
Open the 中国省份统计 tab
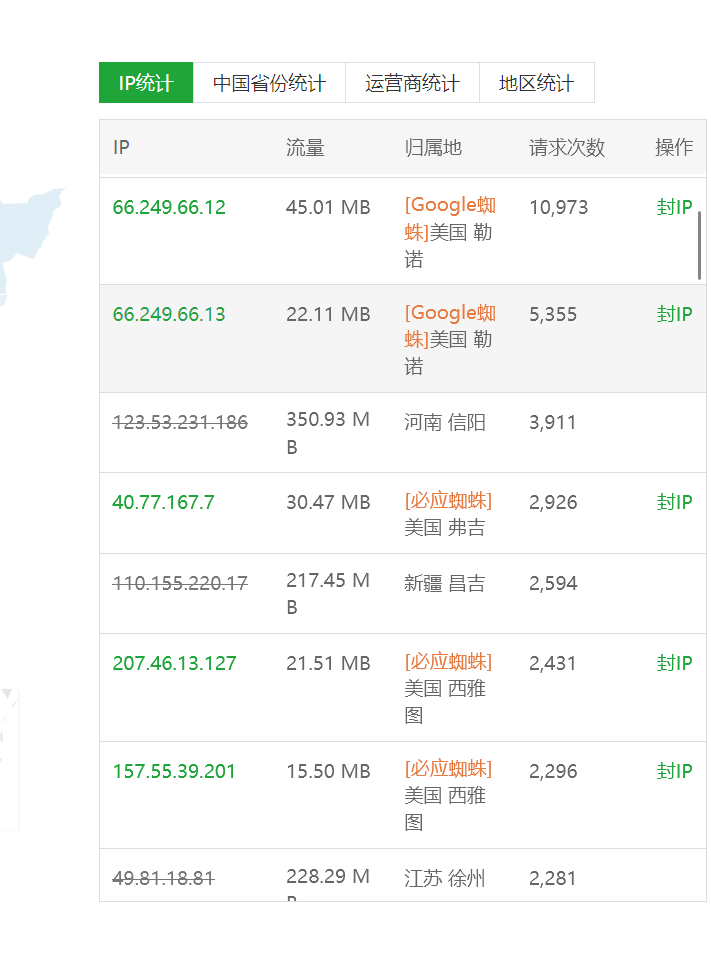pos(269,83)
